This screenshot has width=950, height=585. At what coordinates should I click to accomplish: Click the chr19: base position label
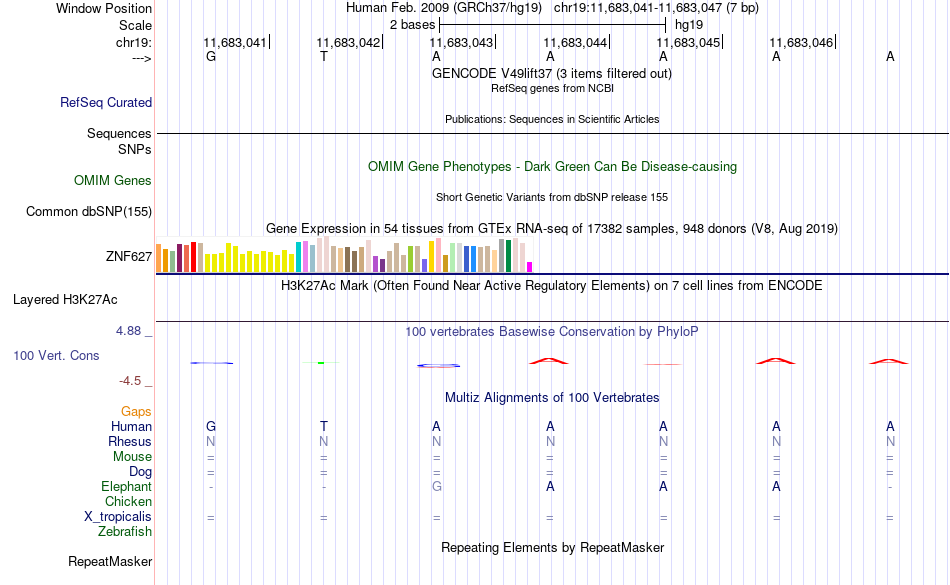[134, 42]
